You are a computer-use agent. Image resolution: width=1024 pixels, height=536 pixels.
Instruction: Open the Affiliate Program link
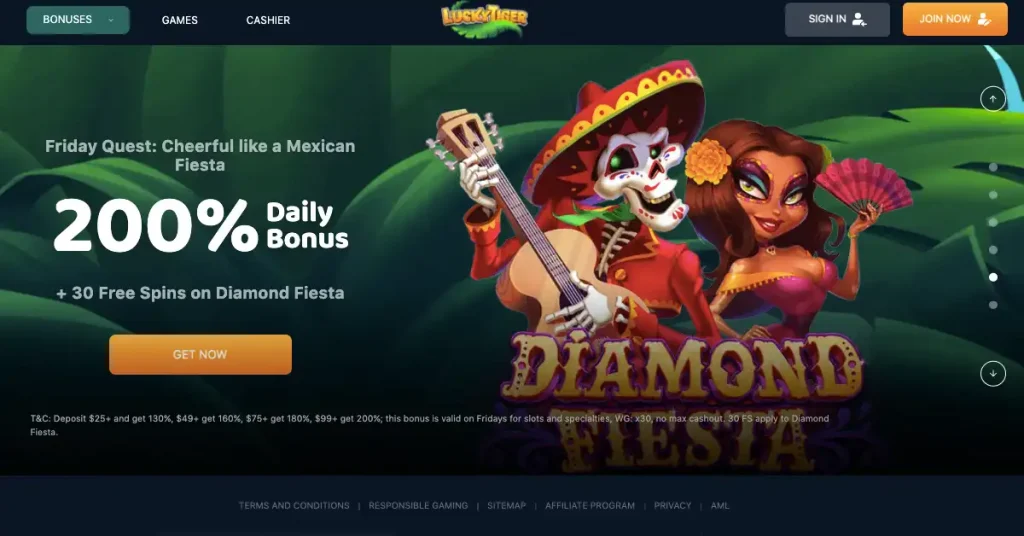[590, 505]
